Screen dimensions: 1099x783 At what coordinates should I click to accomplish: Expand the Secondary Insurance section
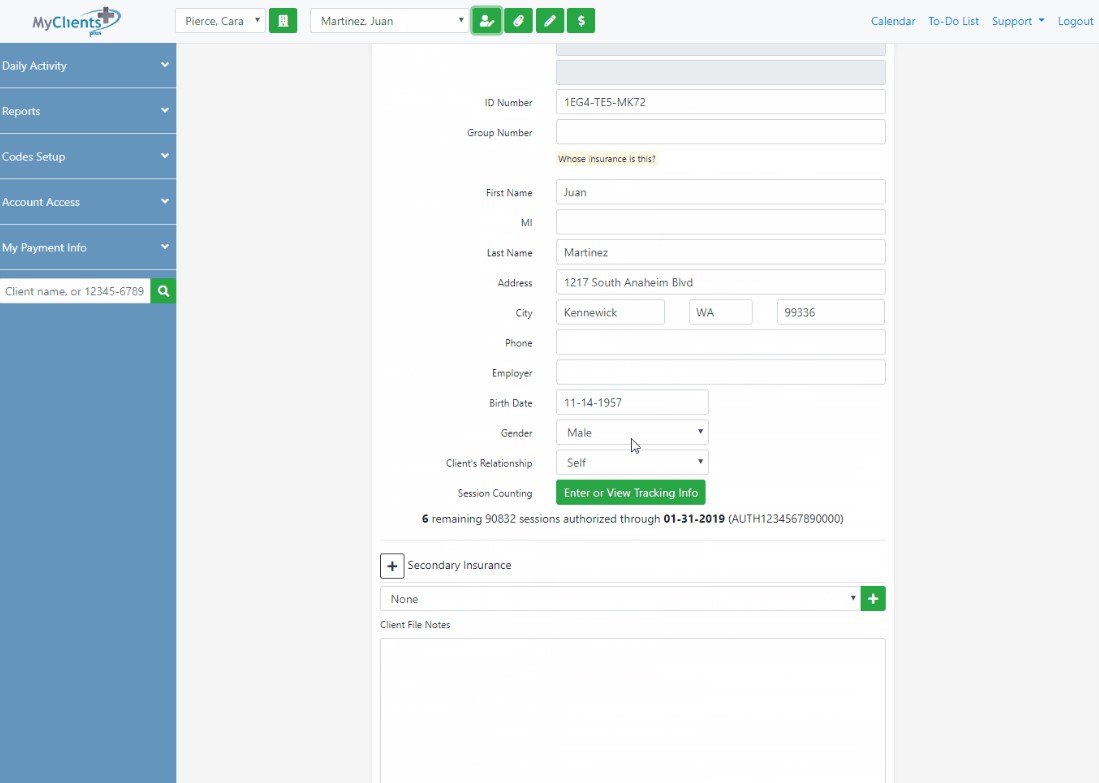392,565
